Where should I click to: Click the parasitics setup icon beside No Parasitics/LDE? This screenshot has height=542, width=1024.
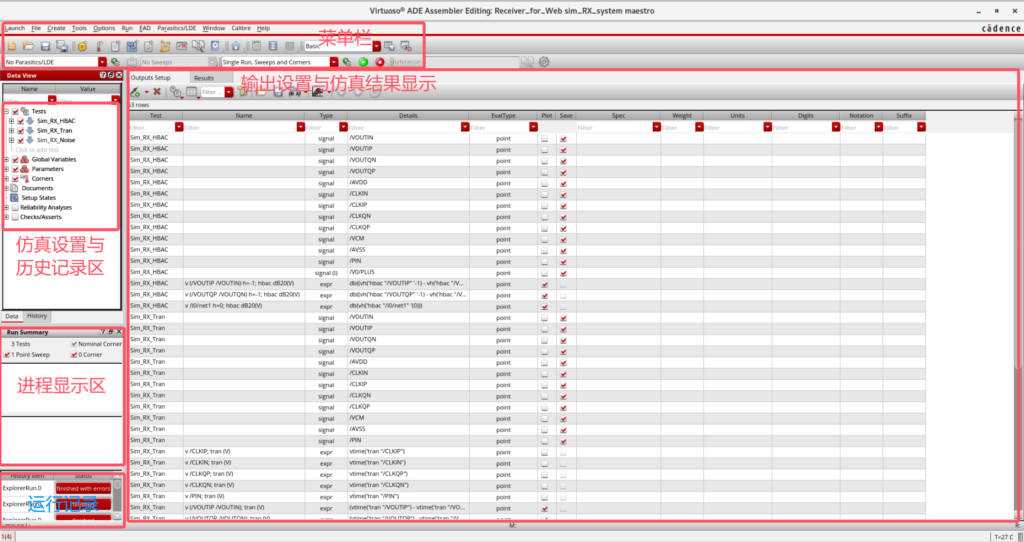(x=114, y=61)
